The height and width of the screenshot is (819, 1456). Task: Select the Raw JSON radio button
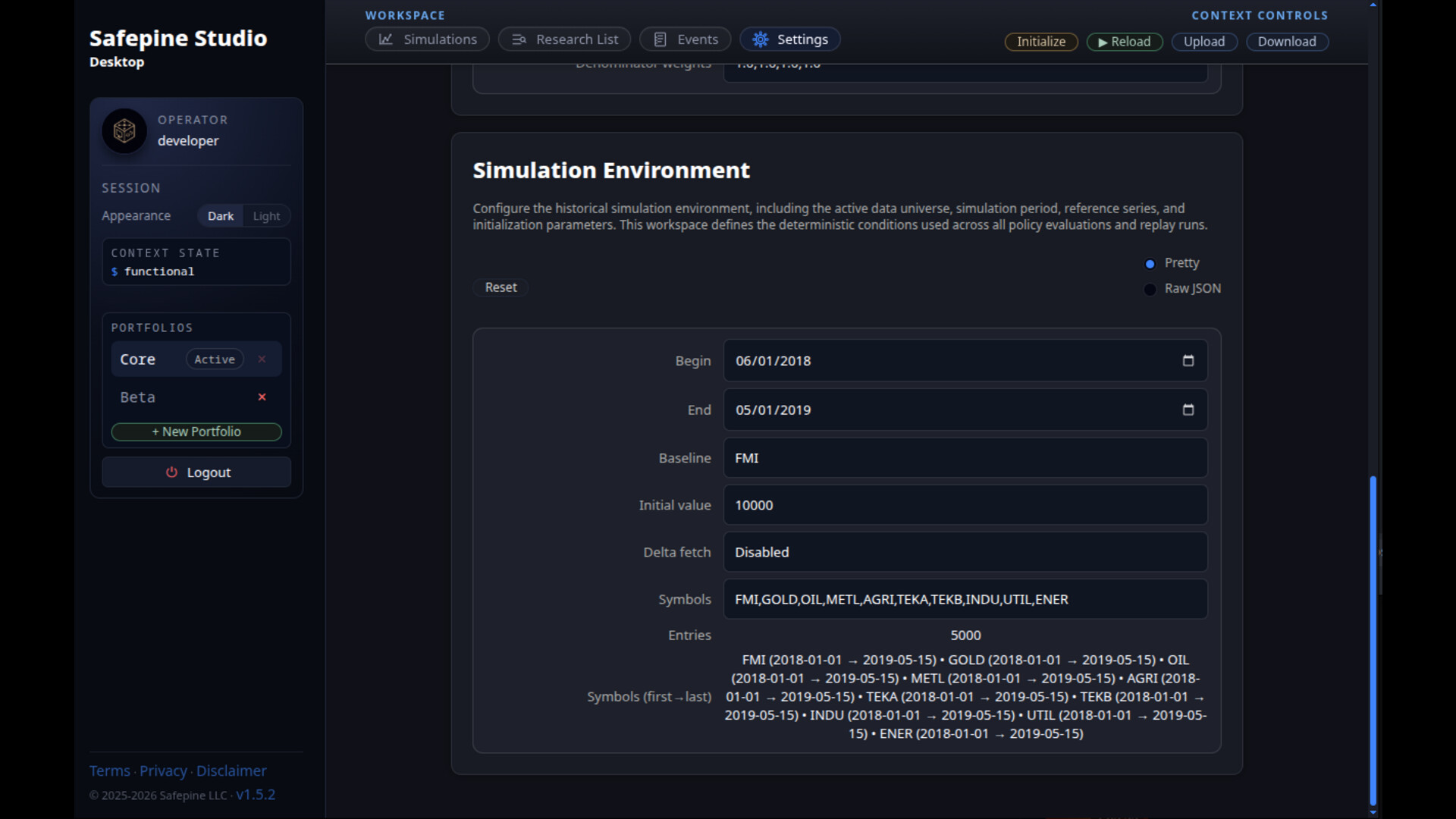tap(1150, 290)
